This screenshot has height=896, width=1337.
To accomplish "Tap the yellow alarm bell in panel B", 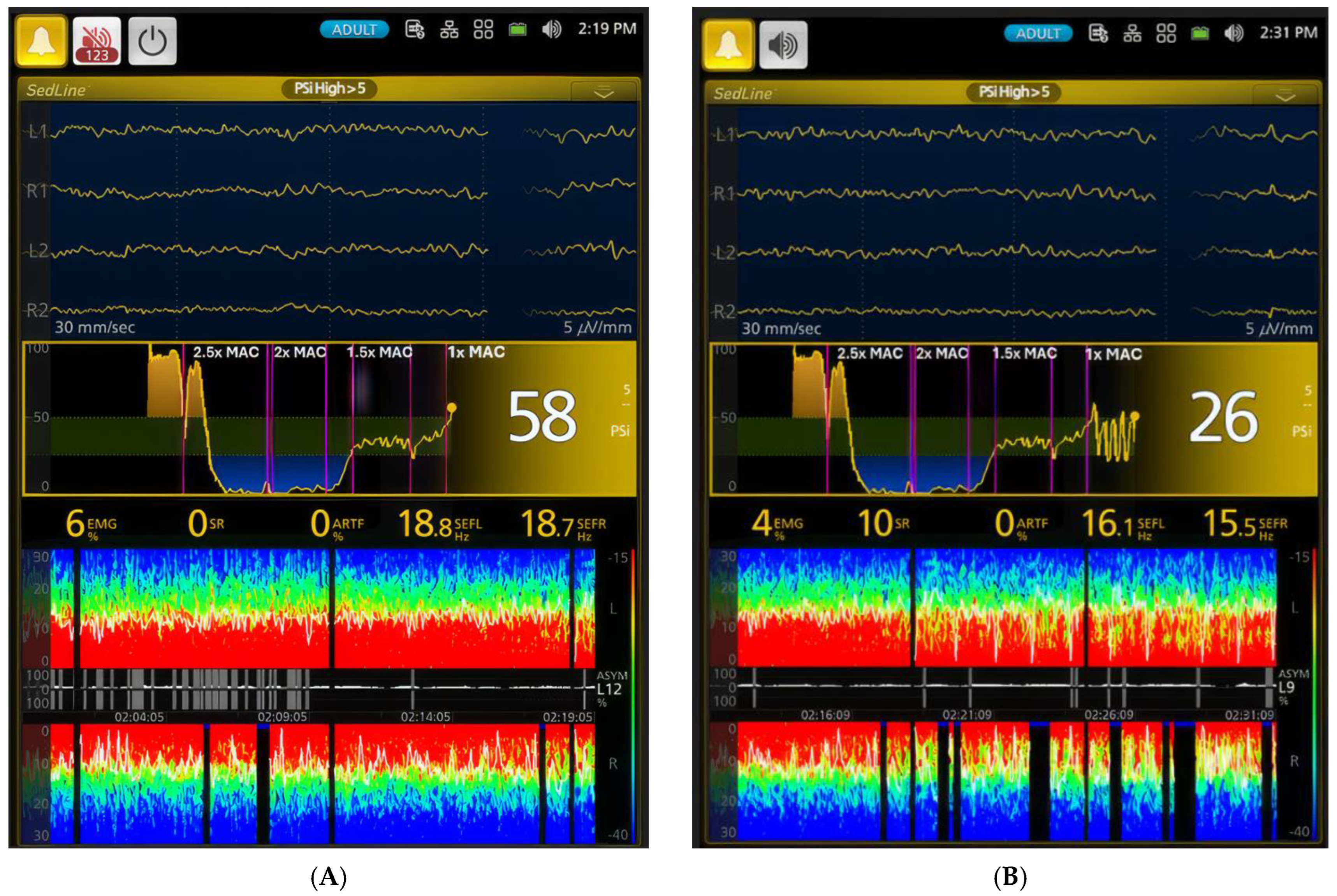I will tap(728, 45).
